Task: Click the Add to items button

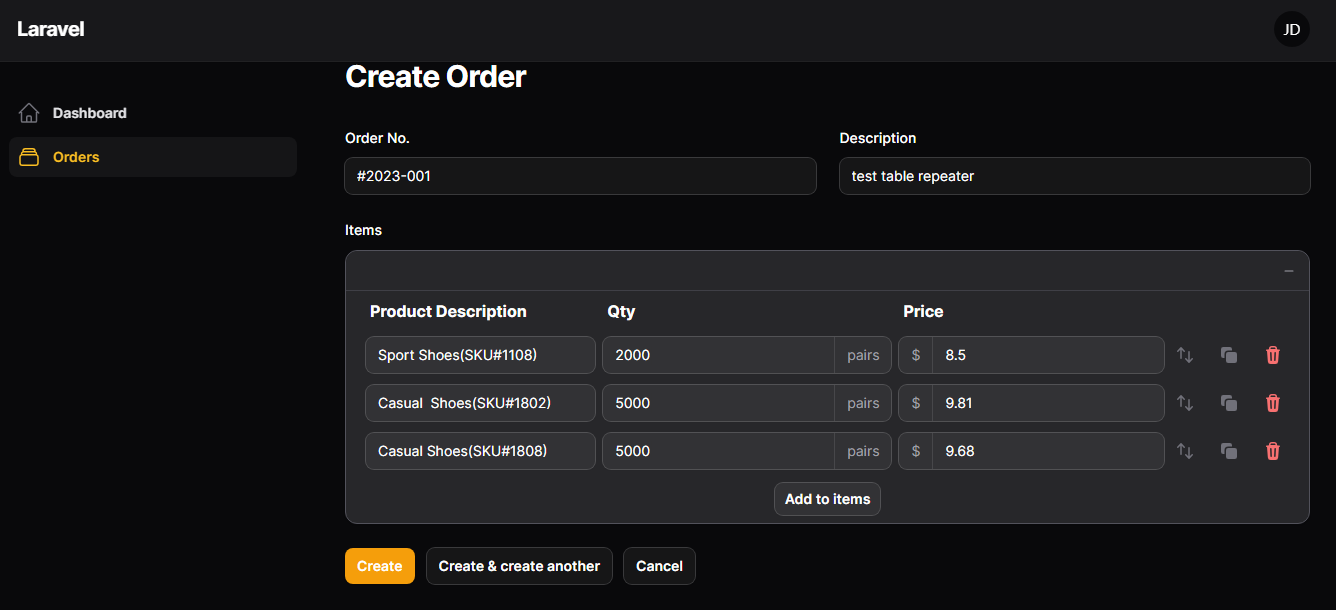Action: click(x=827, y=499)
